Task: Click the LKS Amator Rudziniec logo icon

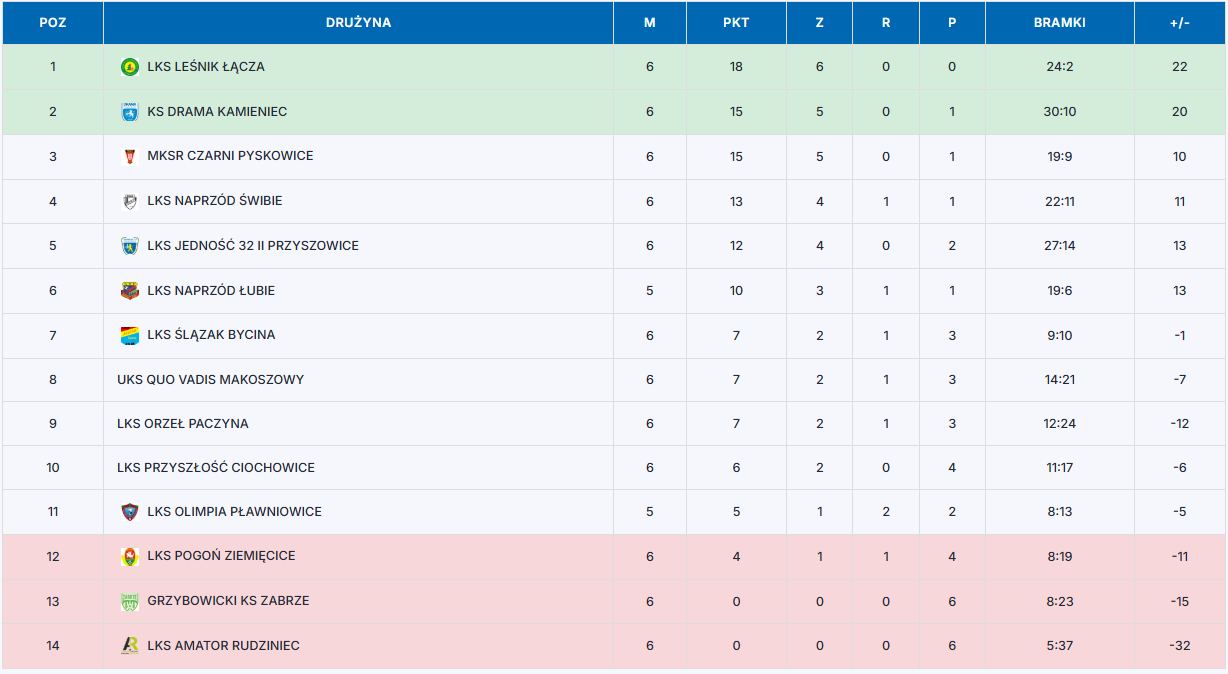Action: (129, 646)
